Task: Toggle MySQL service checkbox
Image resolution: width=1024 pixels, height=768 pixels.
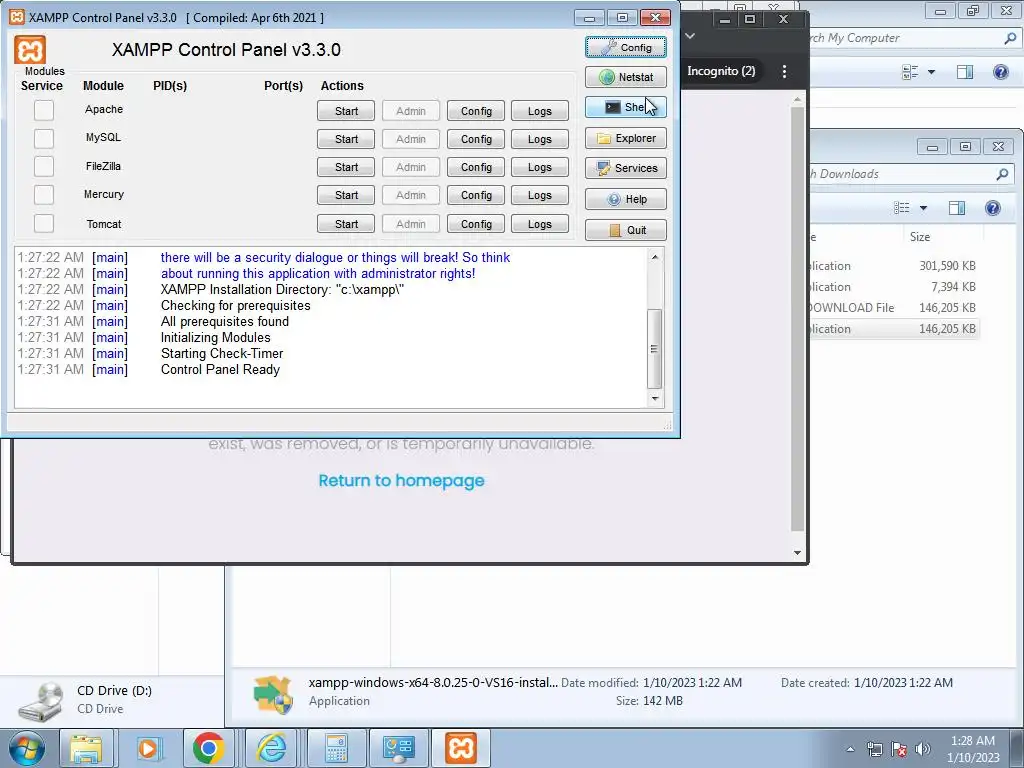Action: [x=44, y=138]
